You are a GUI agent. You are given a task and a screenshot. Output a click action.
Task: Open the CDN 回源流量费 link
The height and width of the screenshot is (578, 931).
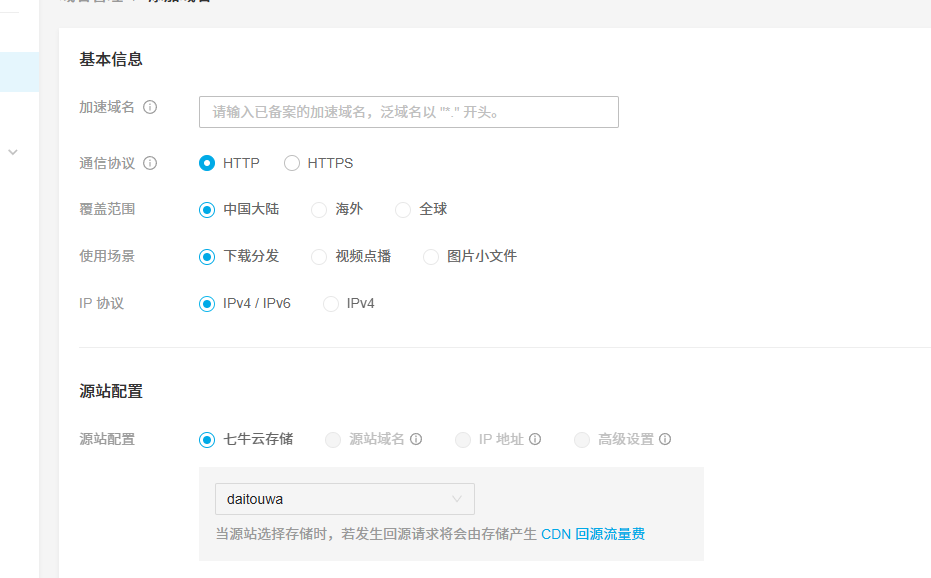596,534
